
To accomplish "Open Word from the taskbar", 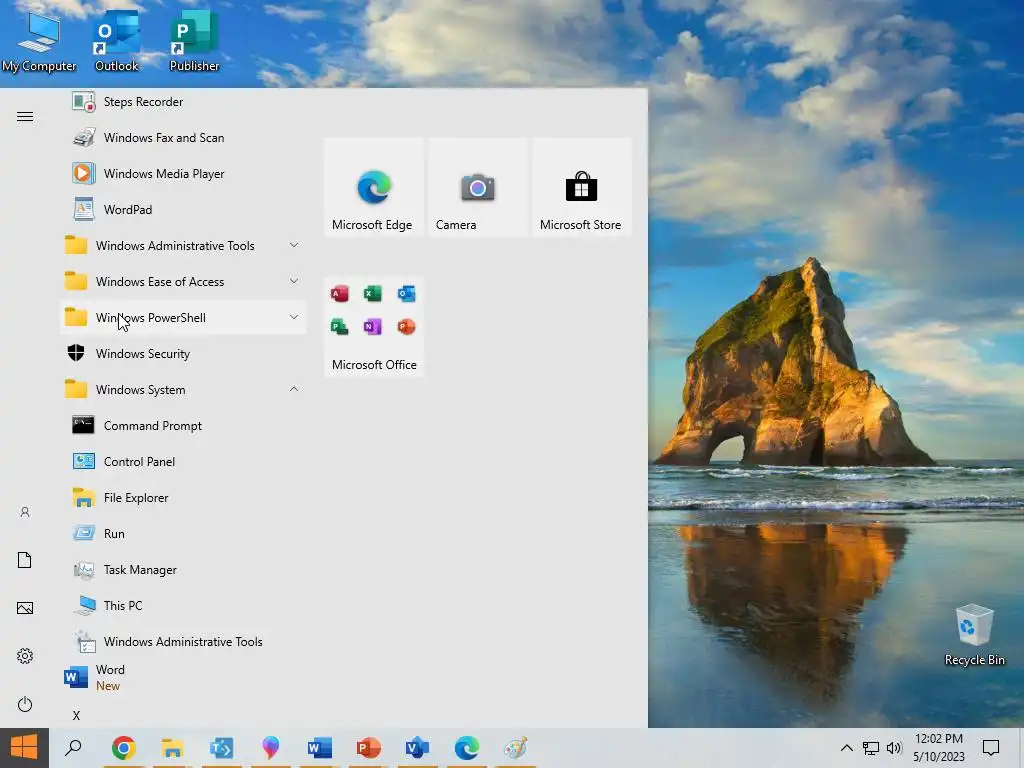I will click(319, 748).
